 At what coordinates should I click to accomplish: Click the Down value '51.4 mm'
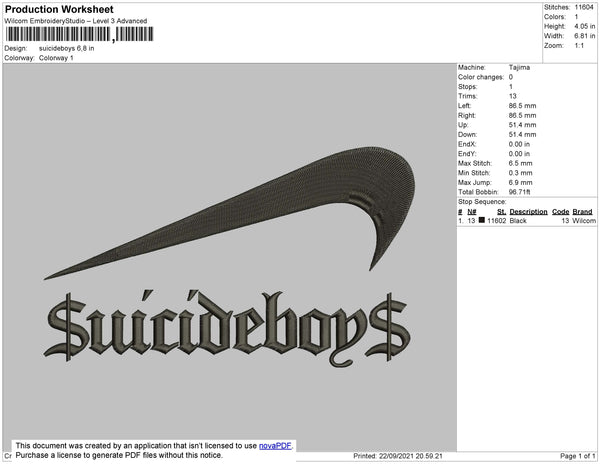point(522,134)
